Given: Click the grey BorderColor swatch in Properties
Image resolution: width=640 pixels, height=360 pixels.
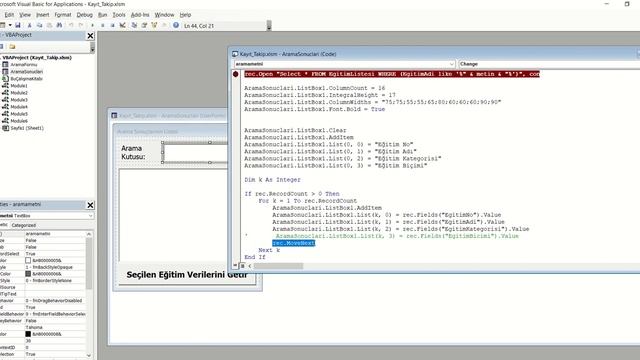Looking at the screenshot, I should [28, 273].
